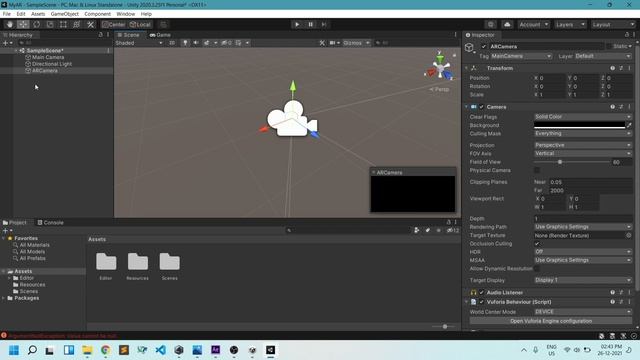Lock the Inspector panel
Image resolution: width=640 pixels, height=360 pixels.
627,35
